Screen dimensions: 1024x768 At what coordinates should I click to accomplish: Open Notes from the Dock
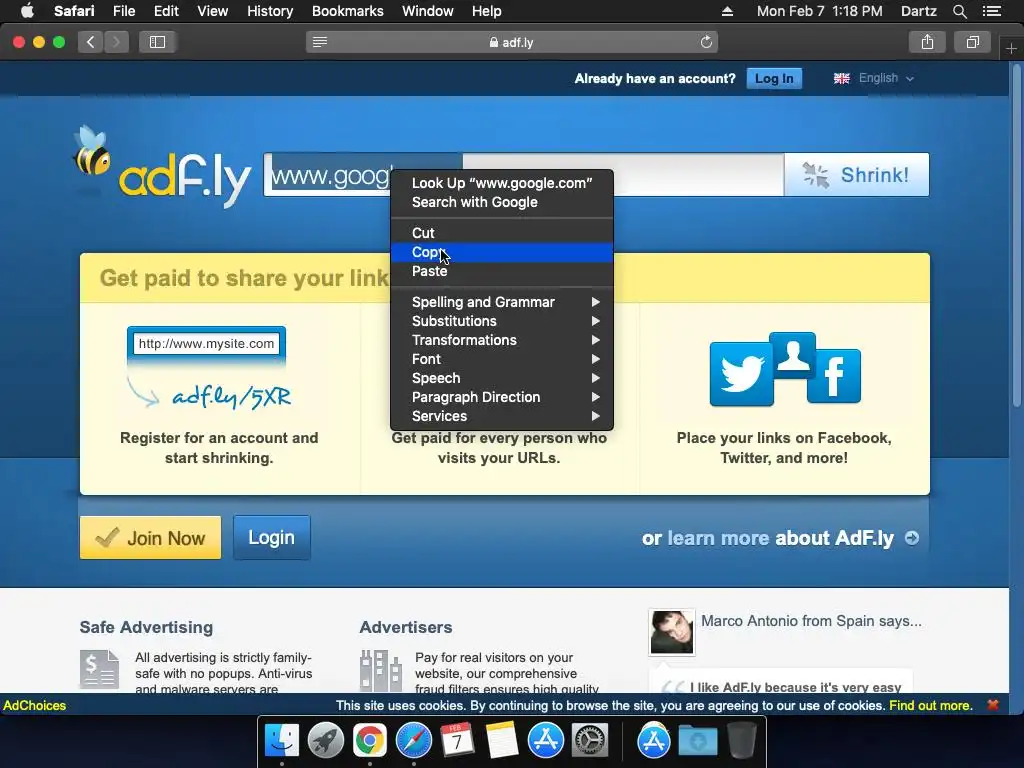(x=502, y=741)
